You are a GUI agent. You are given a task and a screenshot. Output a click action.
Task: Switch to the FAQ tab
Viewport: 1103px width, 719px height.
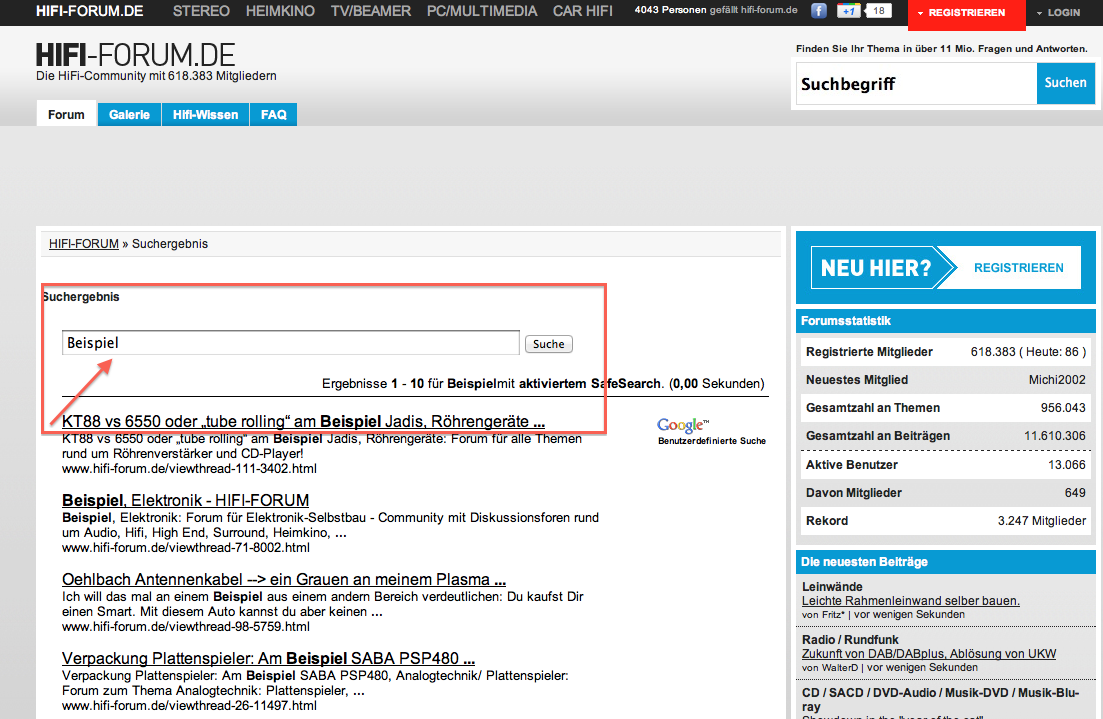tap(274, 115)
